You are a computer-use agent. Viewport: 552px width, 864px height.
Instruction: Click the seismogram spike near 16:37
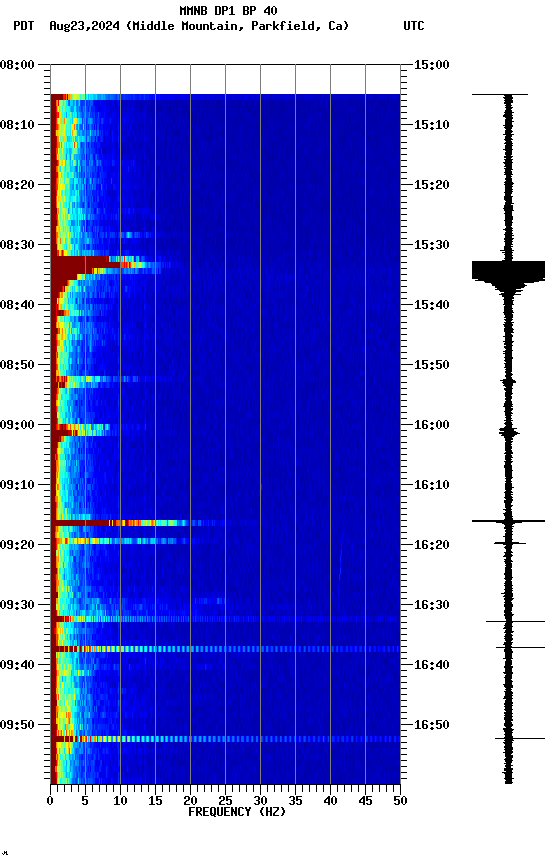521,647
